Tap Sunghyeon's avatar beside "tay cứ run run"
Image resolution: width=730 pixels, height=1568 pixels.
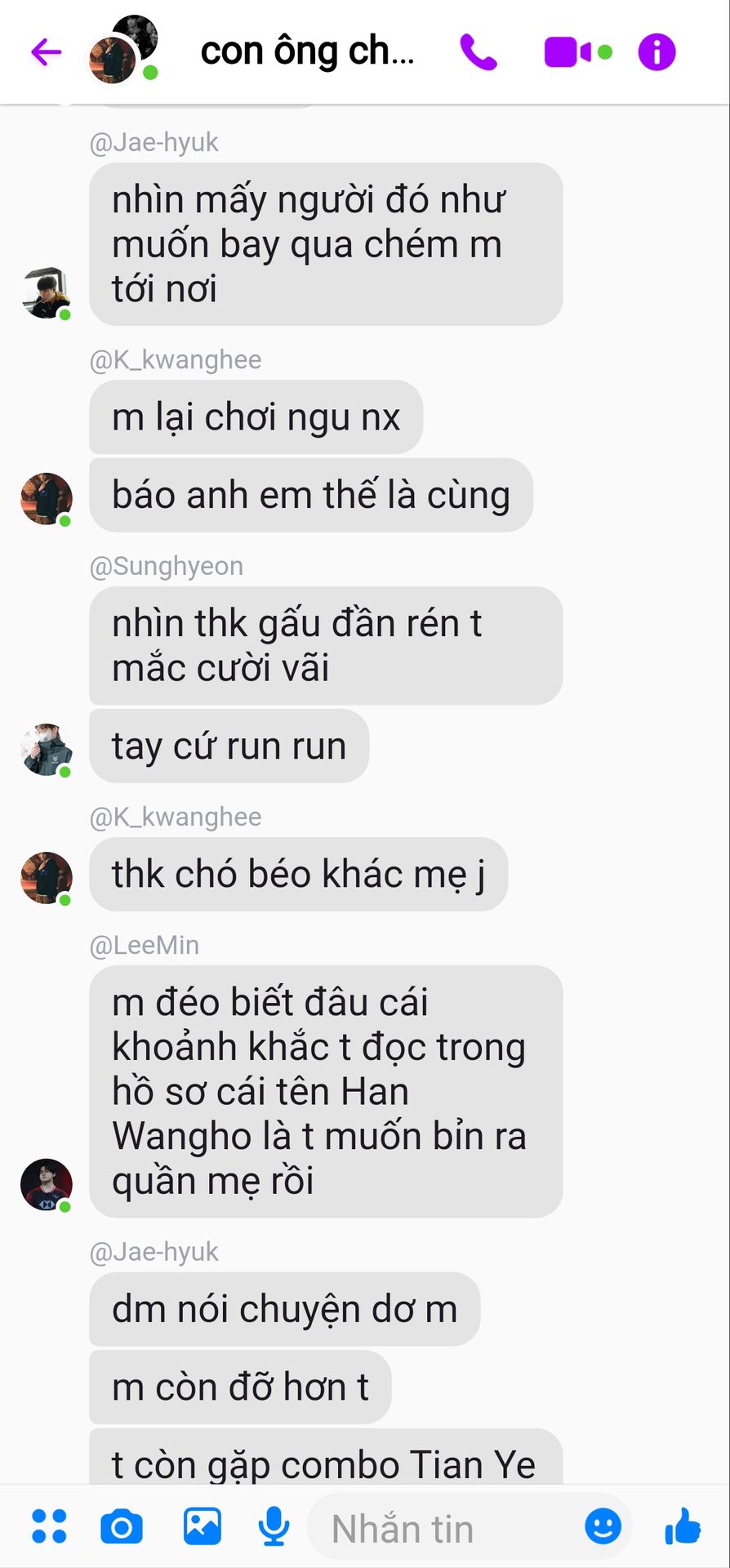pyautogui.click(x=46, y=749)
